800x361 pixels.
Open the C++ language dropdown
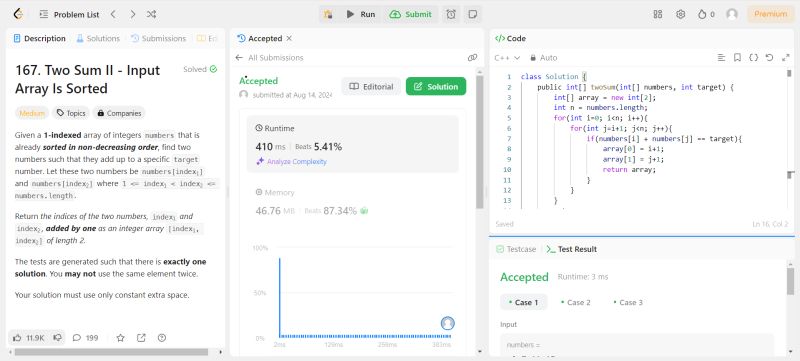pyautogui.click(x=507, y=58)
